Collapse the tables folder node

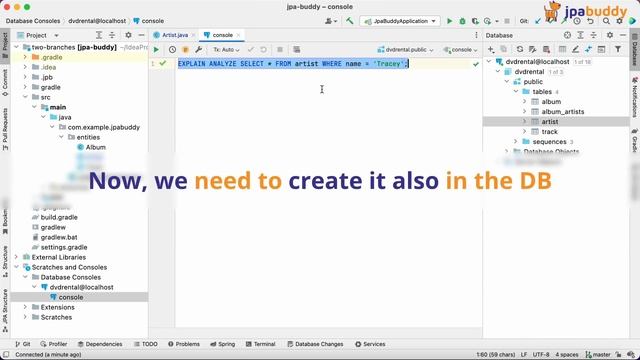[516, 91]
